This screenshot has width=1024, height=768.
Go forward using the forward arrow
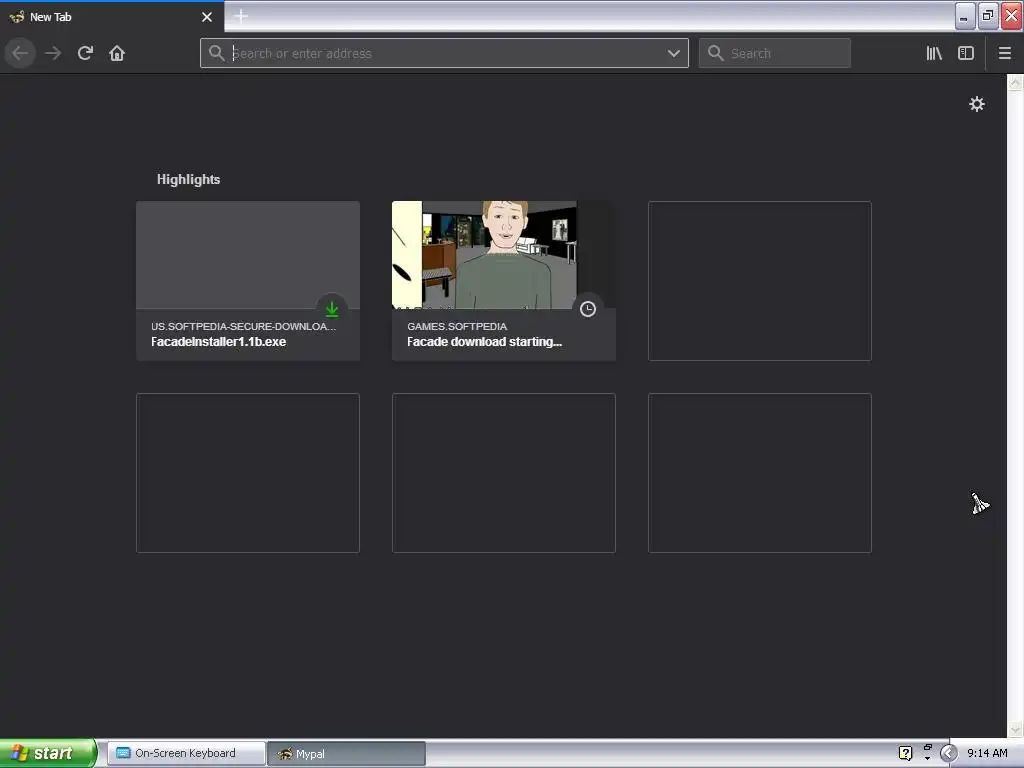click(x=53, y=53)
